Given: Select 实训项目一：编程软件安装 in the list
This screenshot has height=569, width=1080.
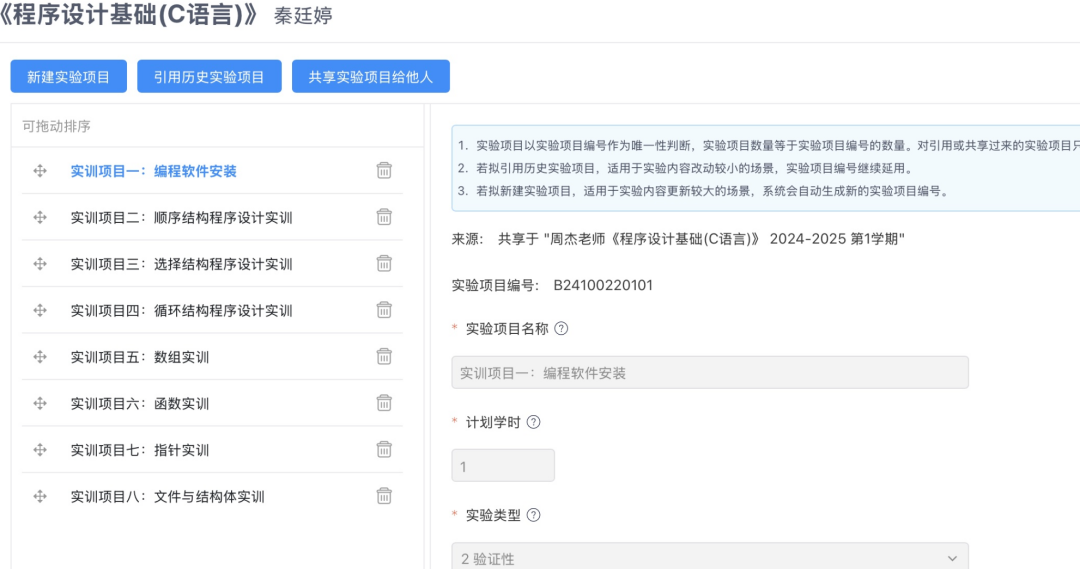Looking at the screenshot, I should pyautogui.click(x=154, y=171).
